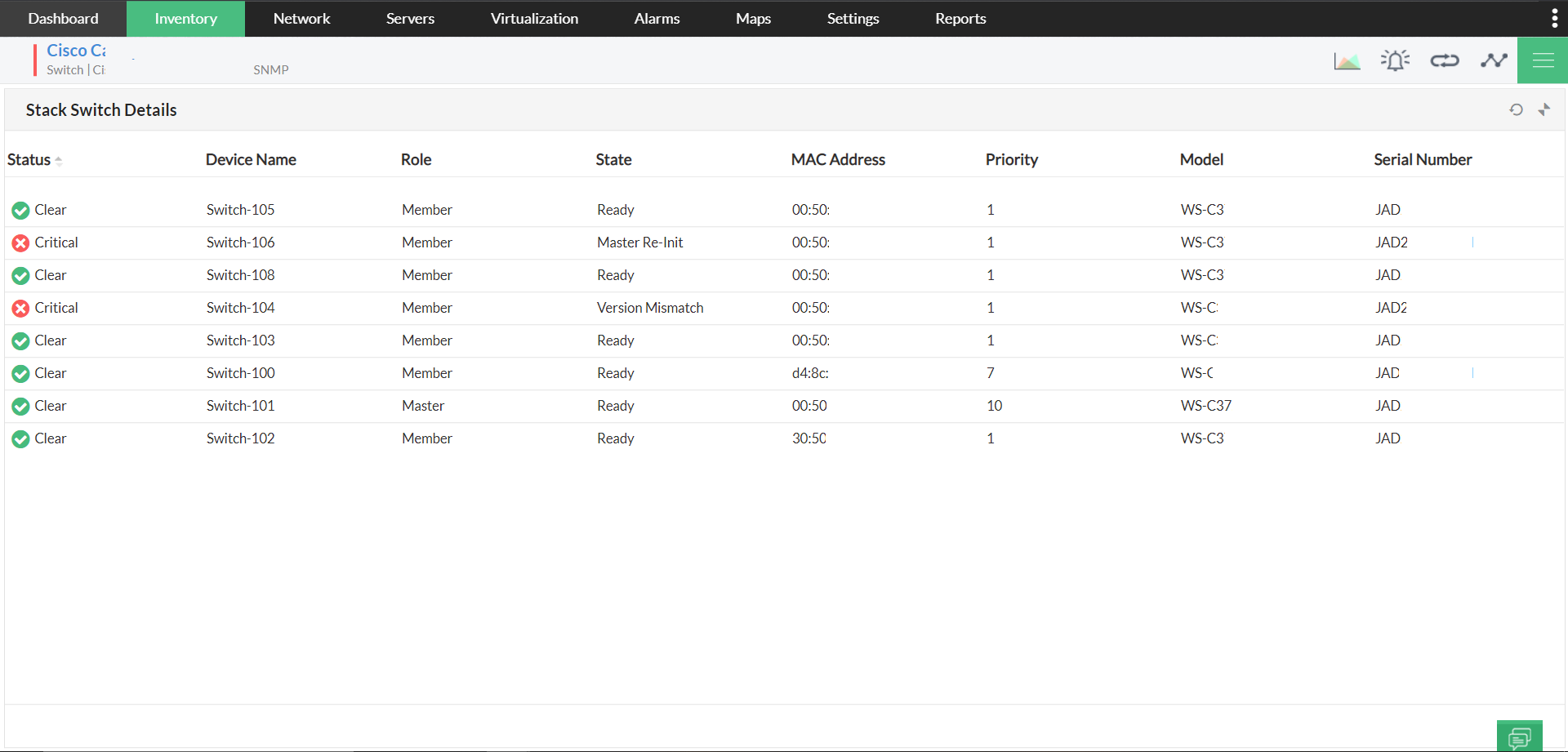Open the chat support icon at bottom right
Image resolution: width=1568 pixels, height=752 pixels.
pos(1521,734)
